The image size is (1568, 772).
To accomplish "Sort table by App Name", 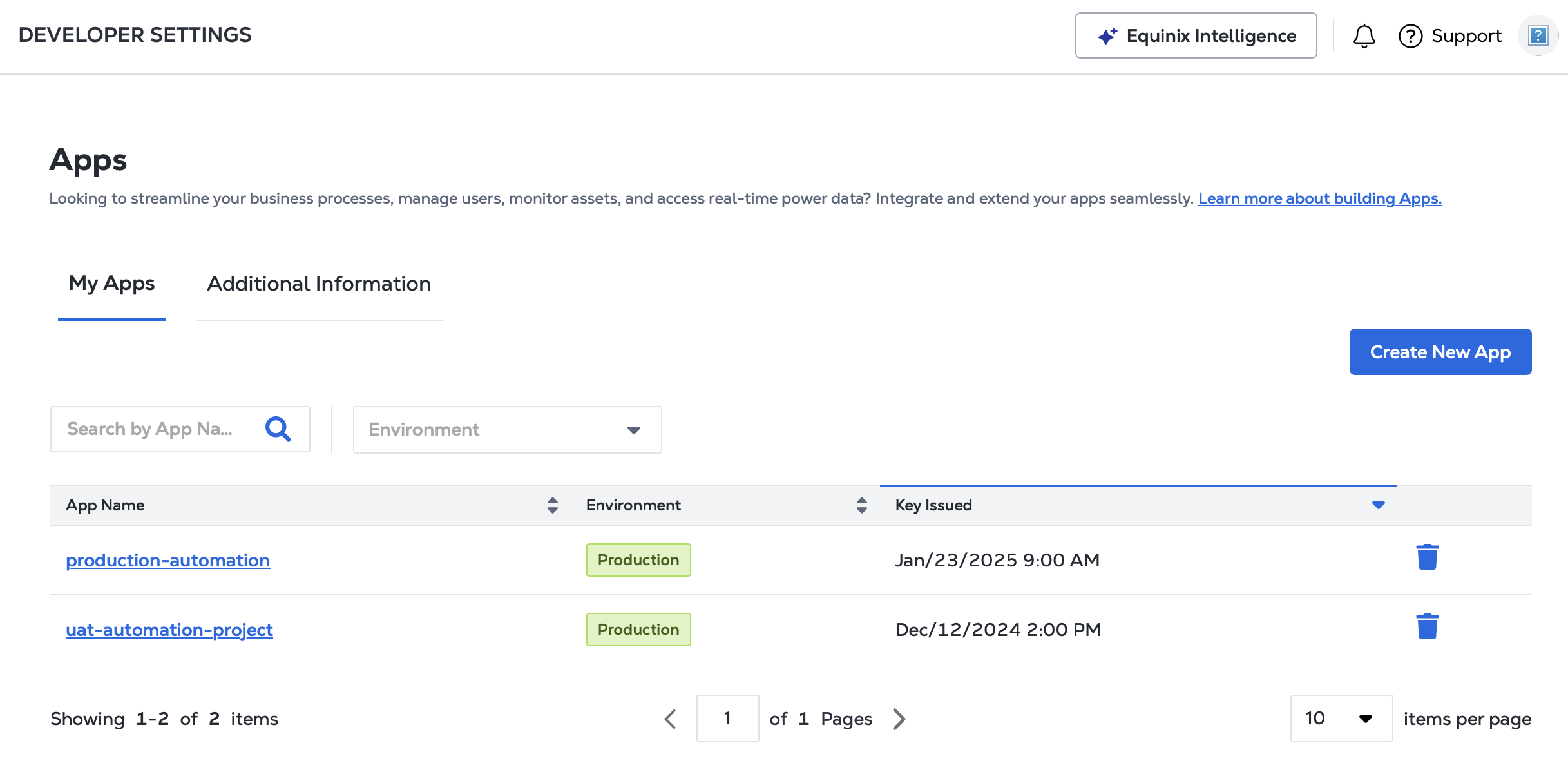I will (x=552, y=505).
